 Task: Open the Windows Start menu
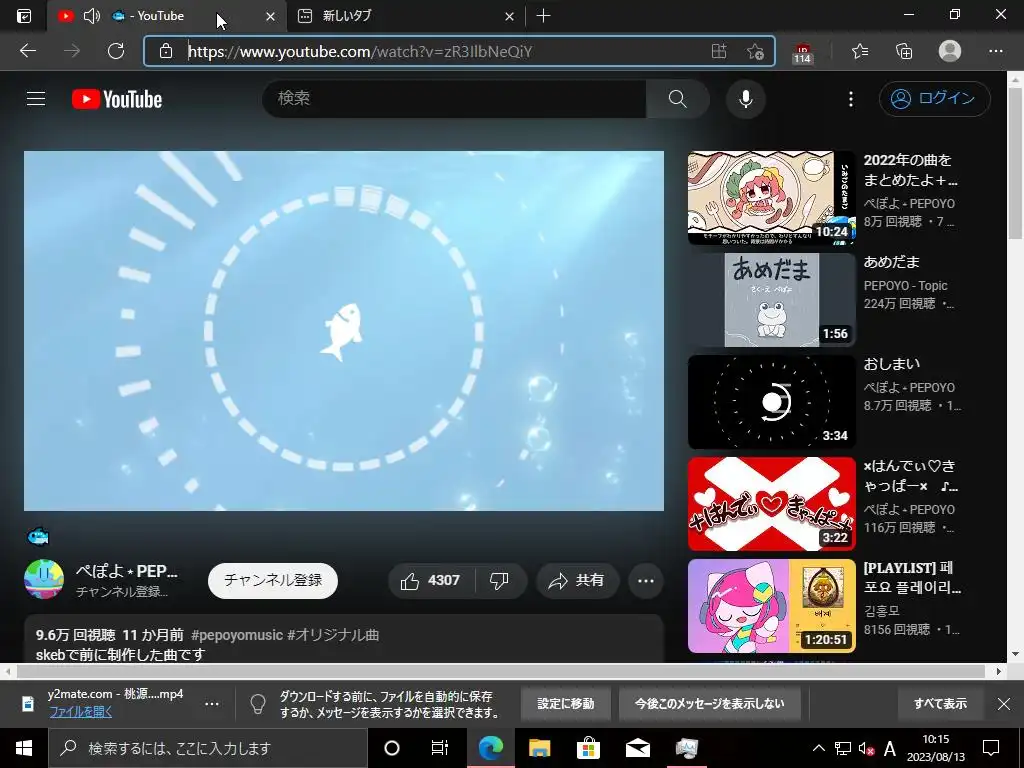[24, 748]
